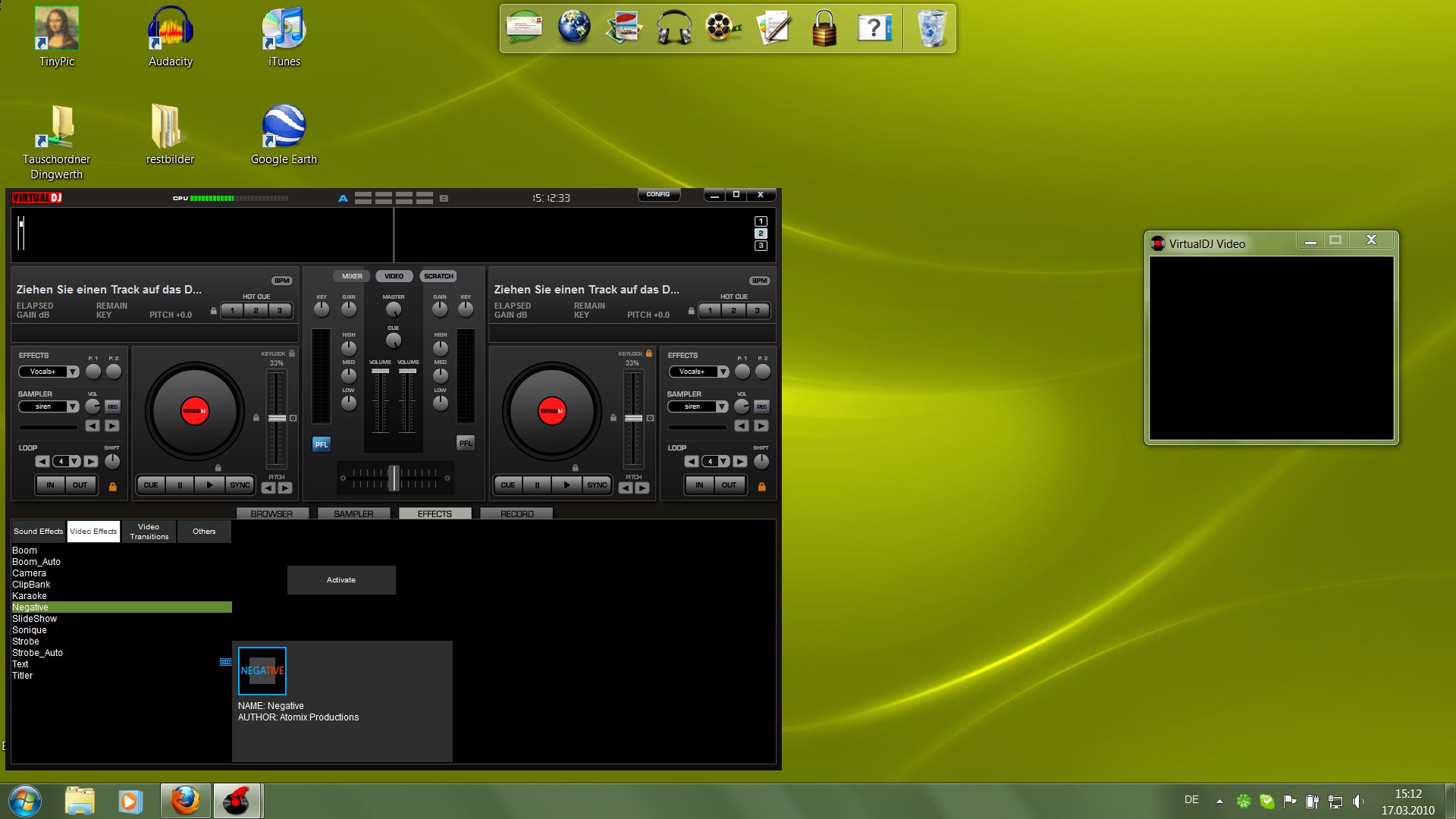This screenshot has width=1456, height=819.
Task: Switch to the SAMPLER tab
Action: 353,514
